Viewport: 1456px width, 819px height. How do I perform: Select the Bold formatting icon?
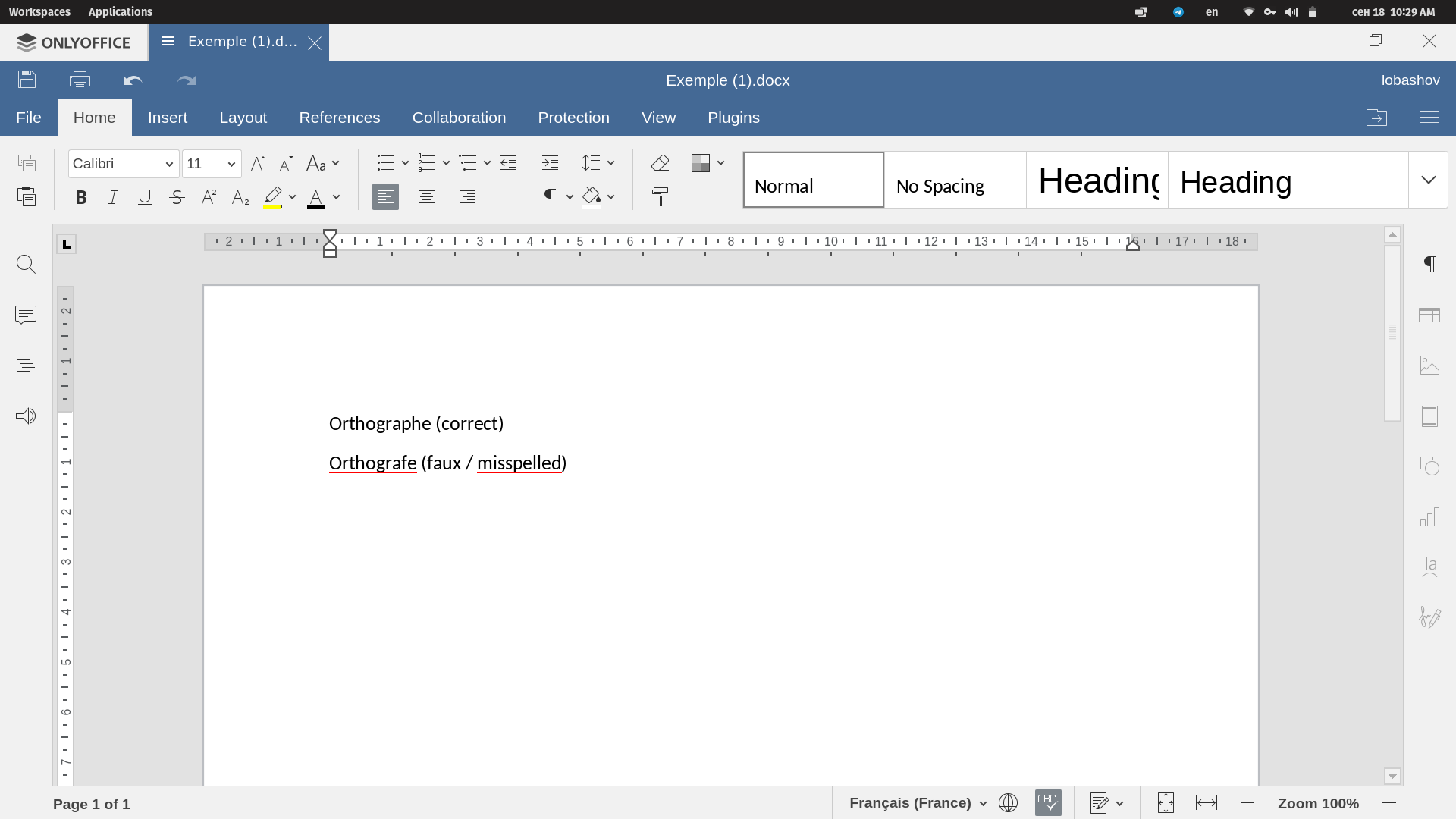click(81, 197)
